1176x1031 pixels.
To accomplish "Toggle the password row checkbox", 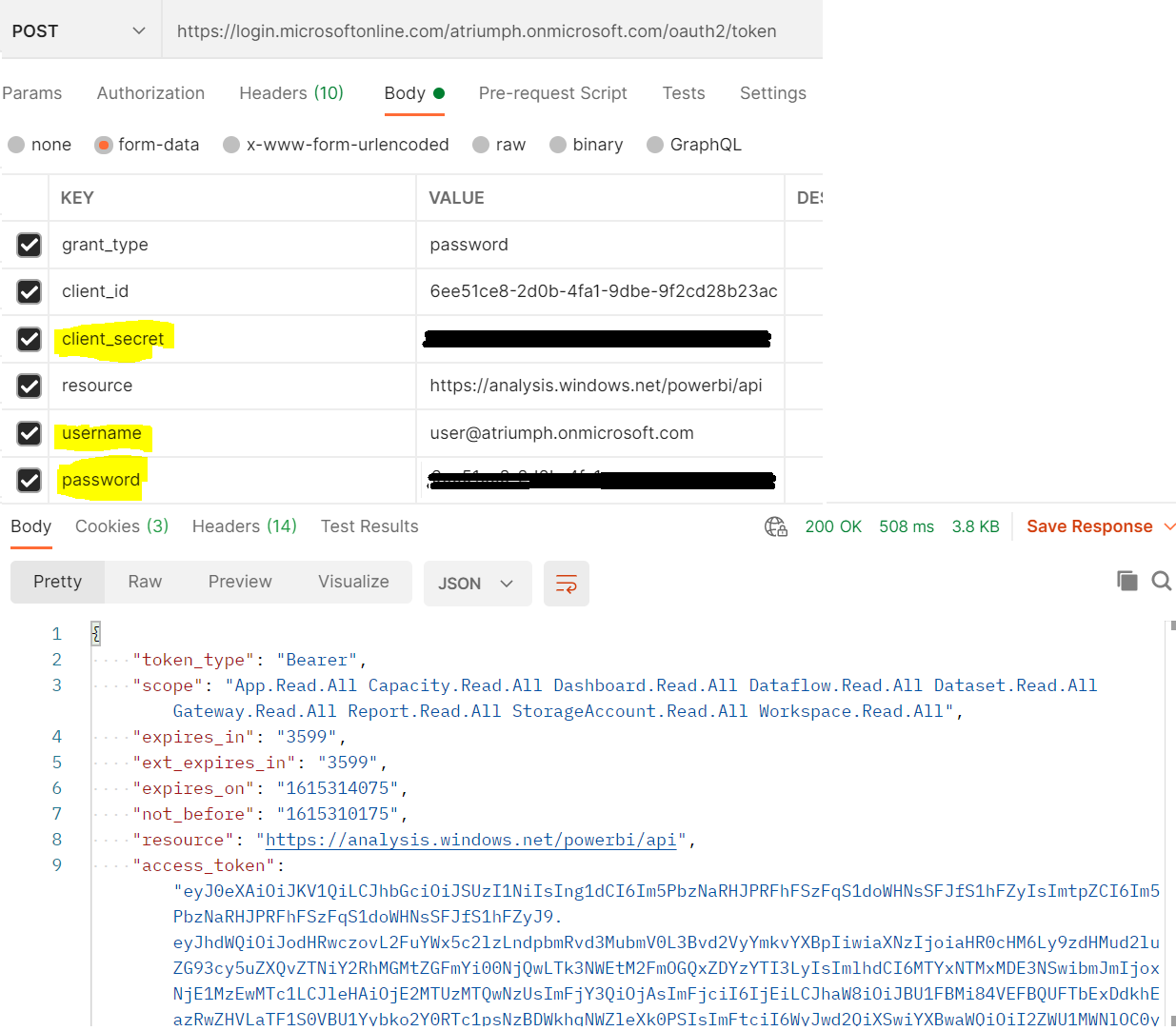I will tap(30, 480).
